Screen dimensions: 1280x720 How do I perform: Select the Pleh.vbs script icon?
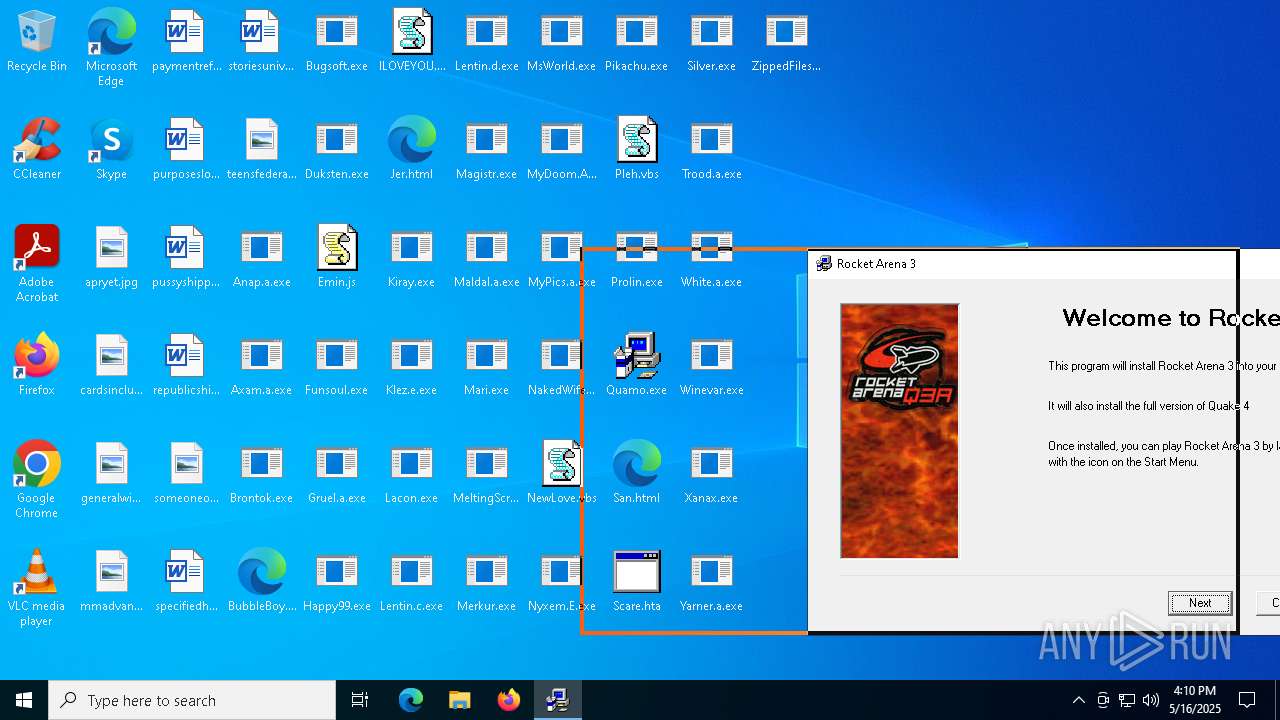[637, 150]
